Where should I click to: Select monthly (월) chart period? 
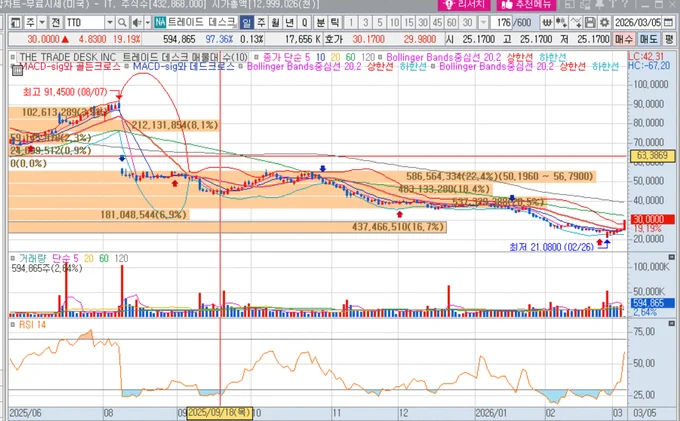point(275,22)
